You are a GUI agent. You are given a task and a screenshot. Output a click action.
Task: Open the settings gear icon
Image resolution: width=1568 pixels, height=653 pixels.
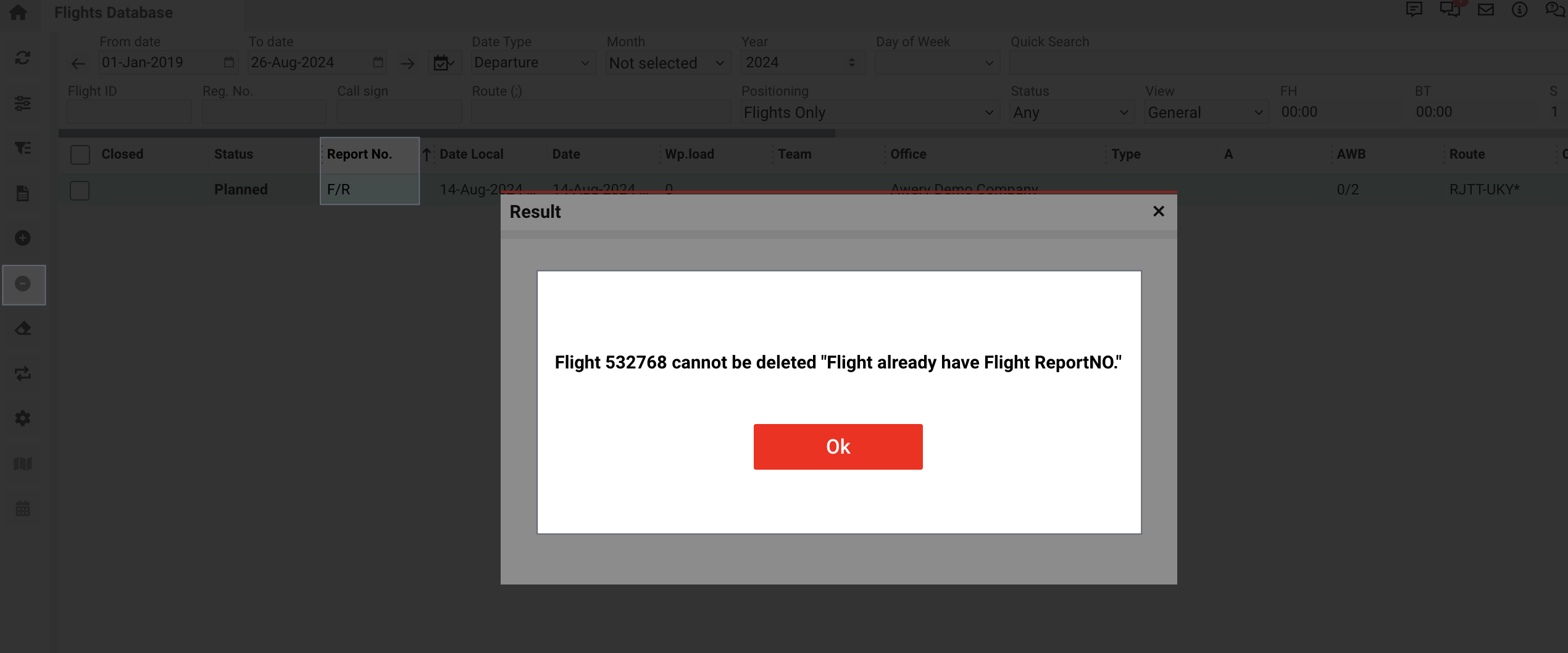(23, 418)
